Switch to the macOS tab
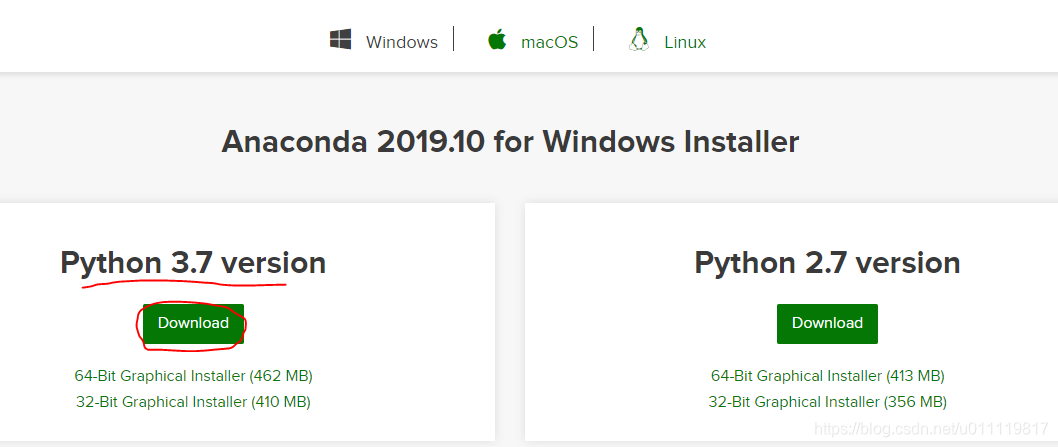 click(549, 42)
